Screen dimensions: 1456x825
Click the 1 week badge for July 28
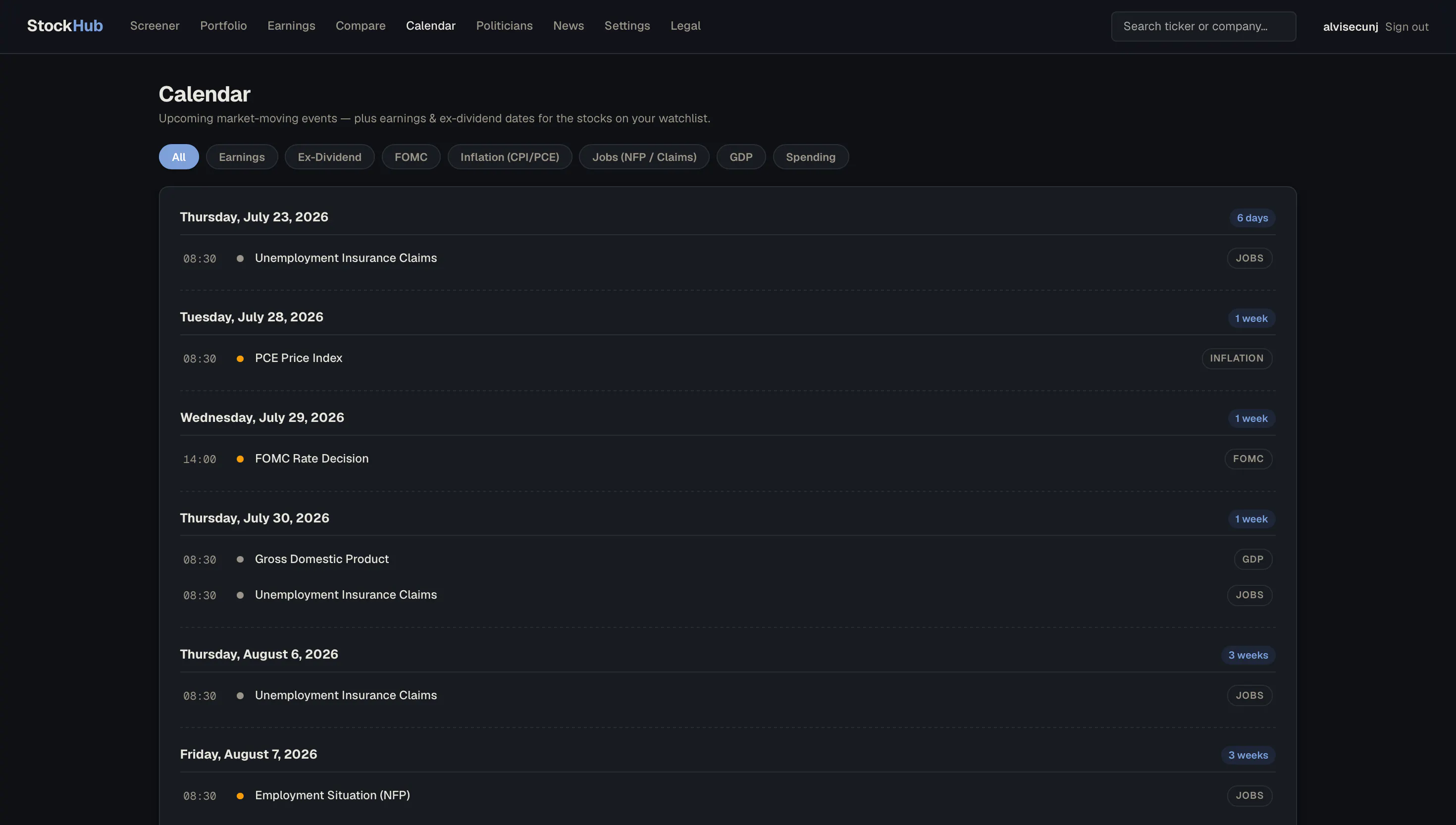pos(1251,318)
